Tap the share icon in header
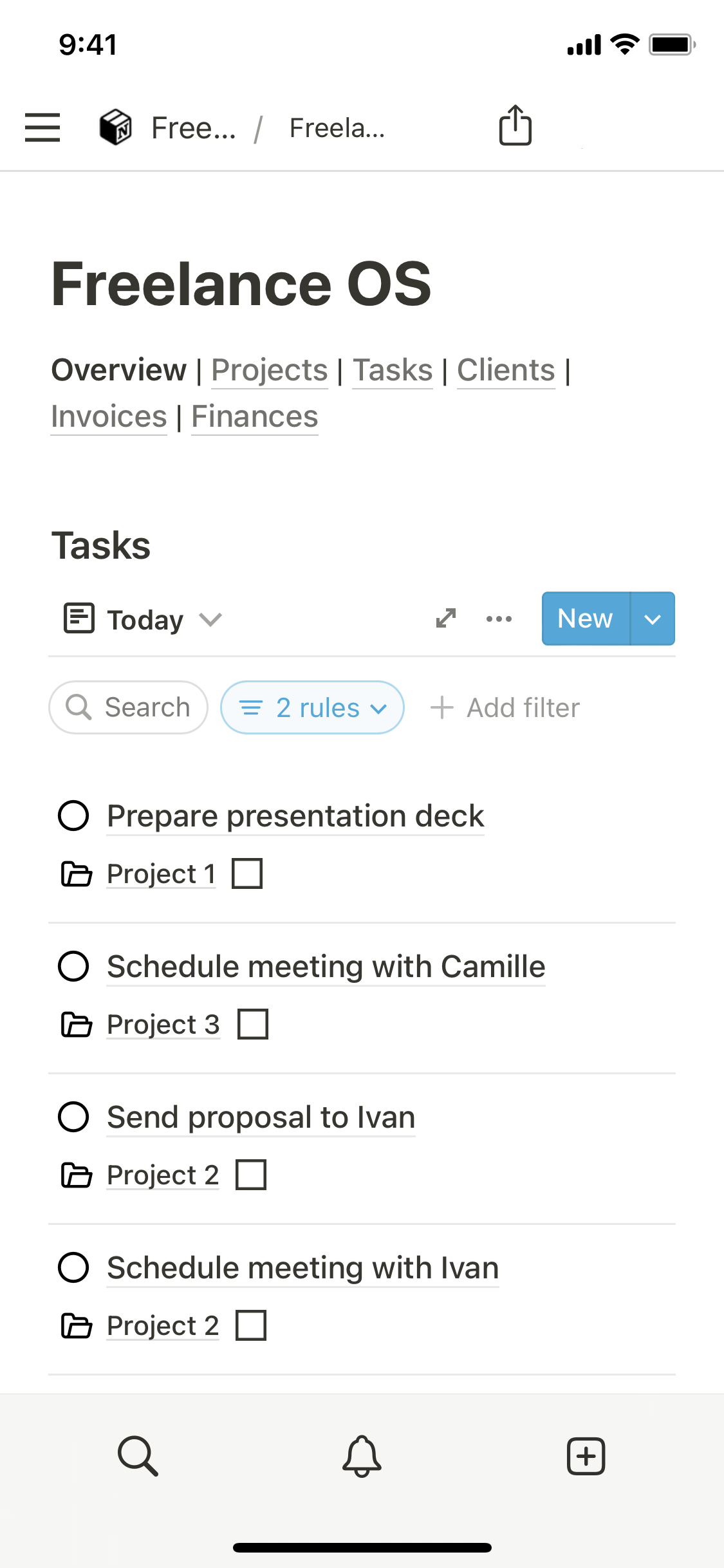724x1568 pixels. pos(515,125)
